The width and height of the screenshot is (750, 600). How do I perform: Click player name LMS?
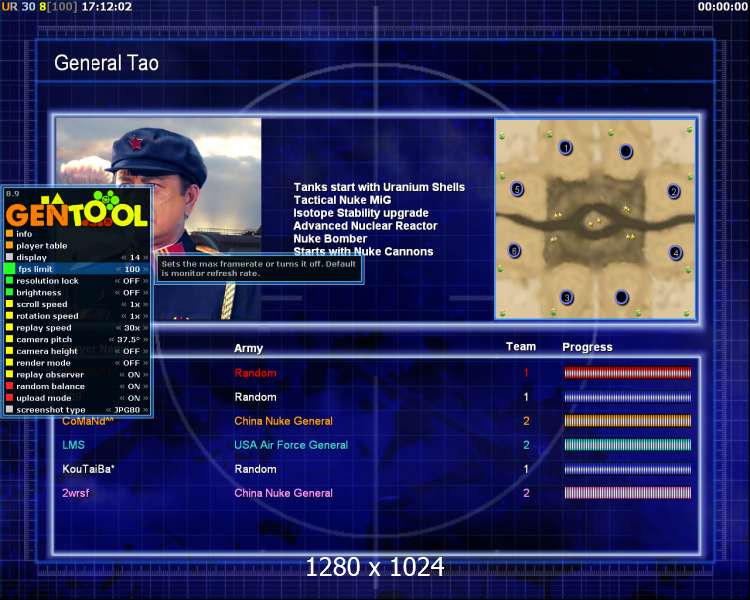[x=73, y=445]
